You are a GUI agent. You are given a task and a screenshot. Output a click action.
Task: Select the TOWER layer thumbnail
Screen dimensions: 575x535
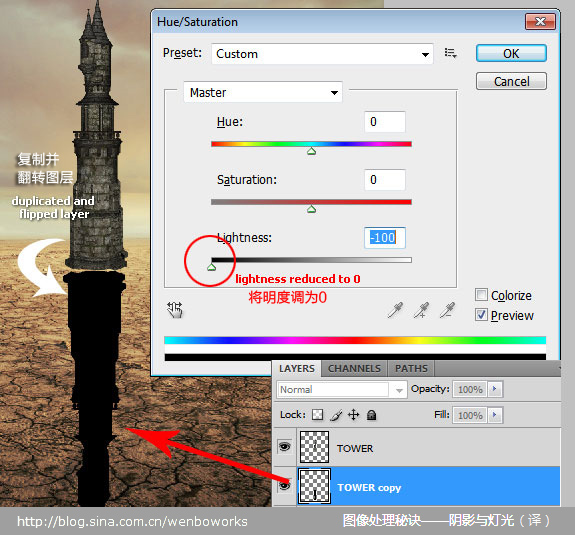314,447
